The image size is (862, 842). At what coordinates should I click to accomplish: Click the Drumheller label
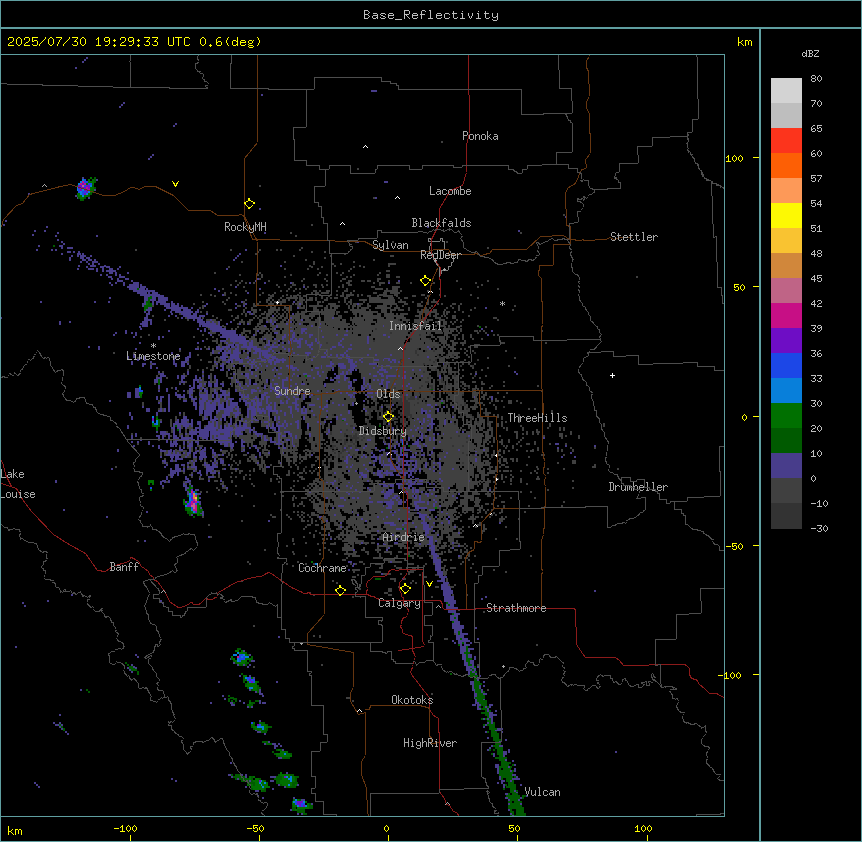(x=638, y=487)
